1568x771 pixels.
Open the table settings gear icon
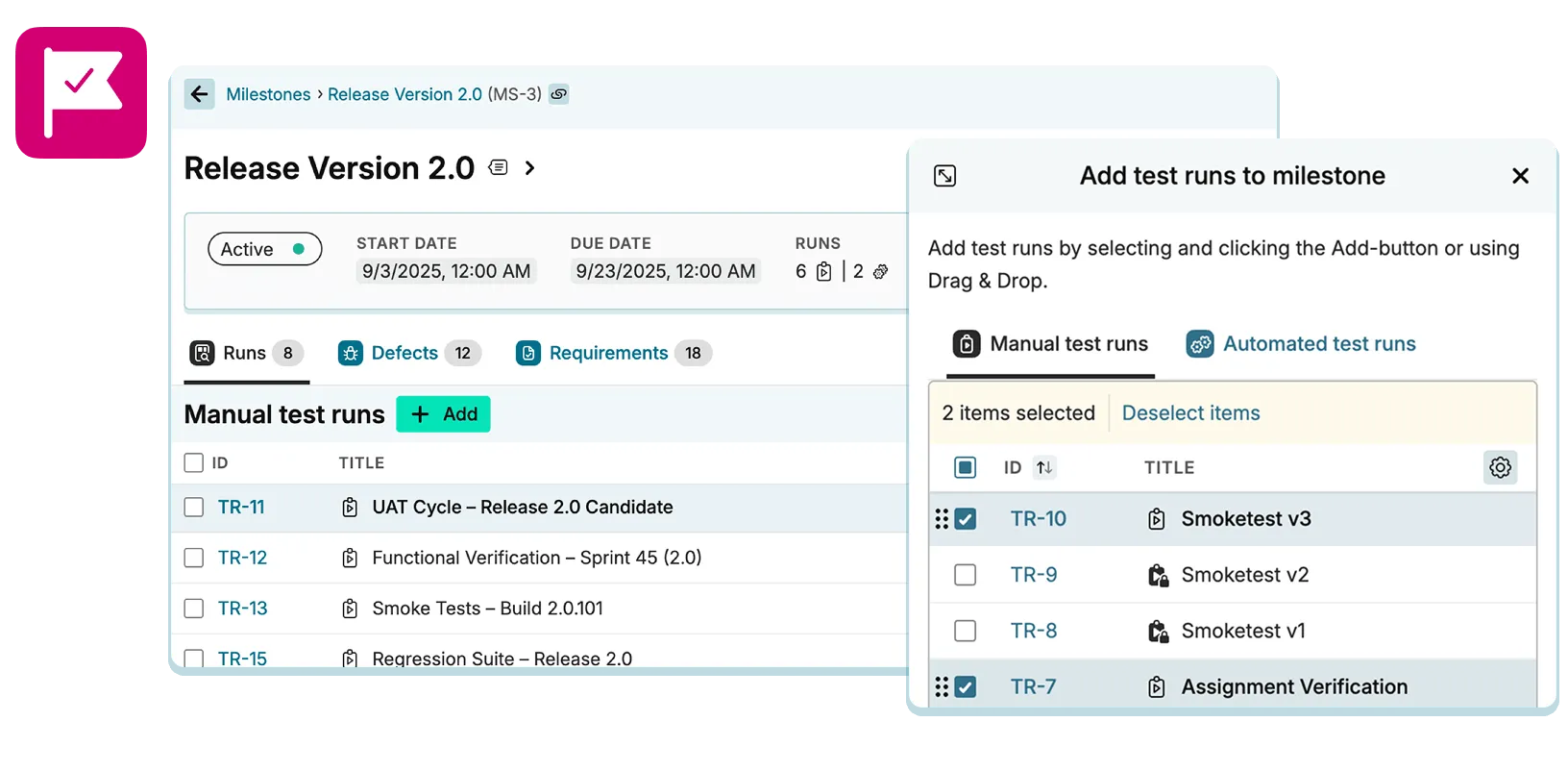click(x=1500, y=468)
